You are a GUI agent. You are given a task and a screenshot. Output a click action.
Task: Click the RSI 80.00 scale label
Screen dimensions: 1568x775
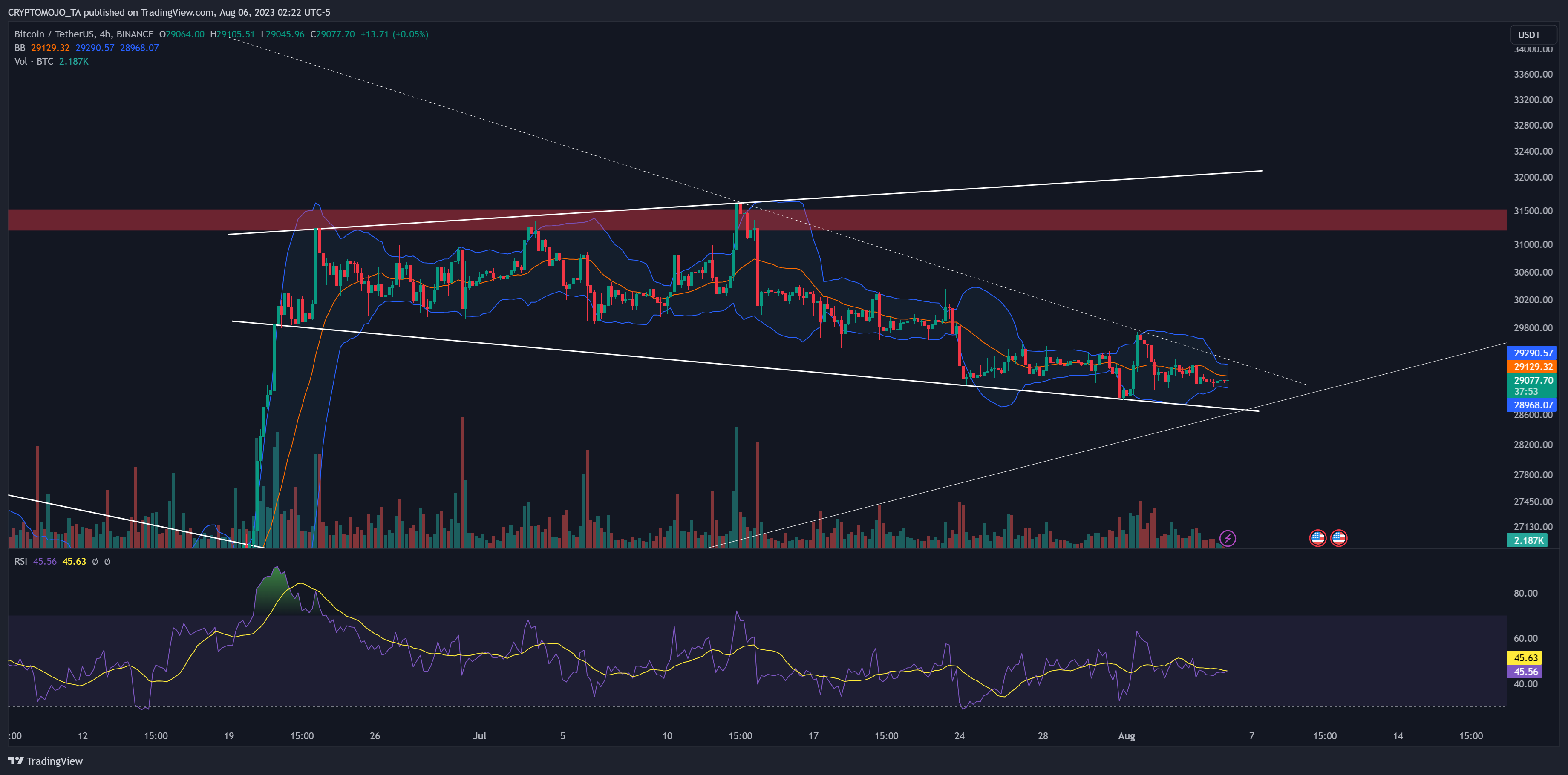click(x=1525, y=593)
